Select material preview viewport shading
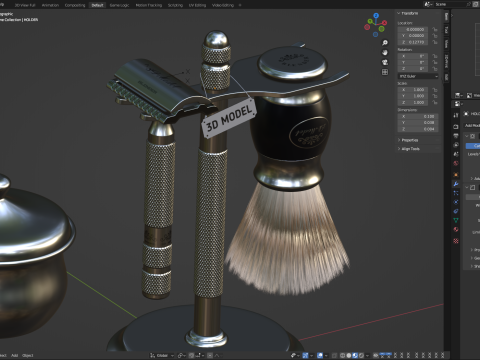The width and height of the screenshot is (480, 360). pyautogui.click(x=355, y=355)
